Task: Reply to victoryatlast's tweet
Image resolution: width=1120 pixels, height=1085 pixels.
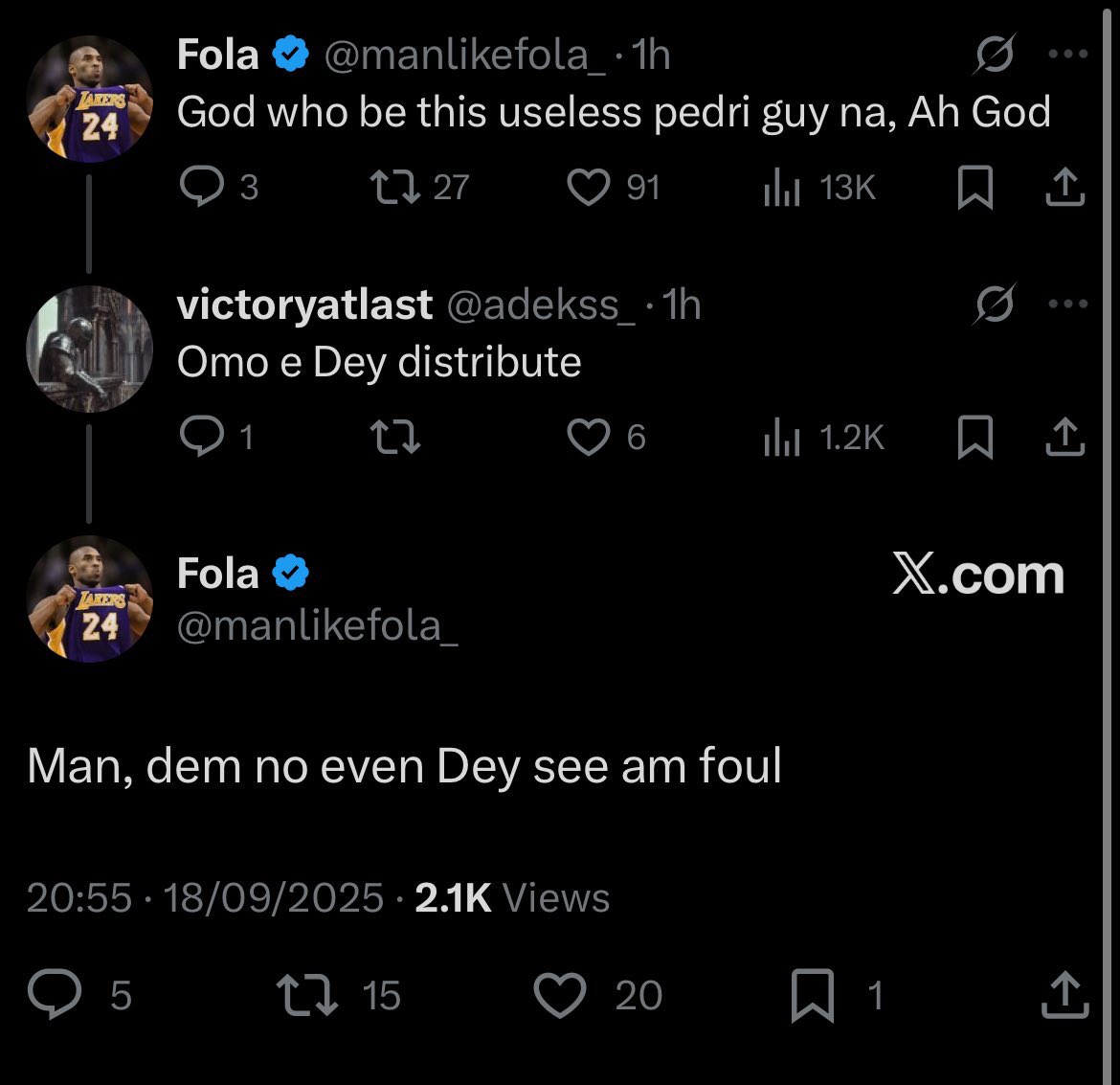Action: click(201, 438)
